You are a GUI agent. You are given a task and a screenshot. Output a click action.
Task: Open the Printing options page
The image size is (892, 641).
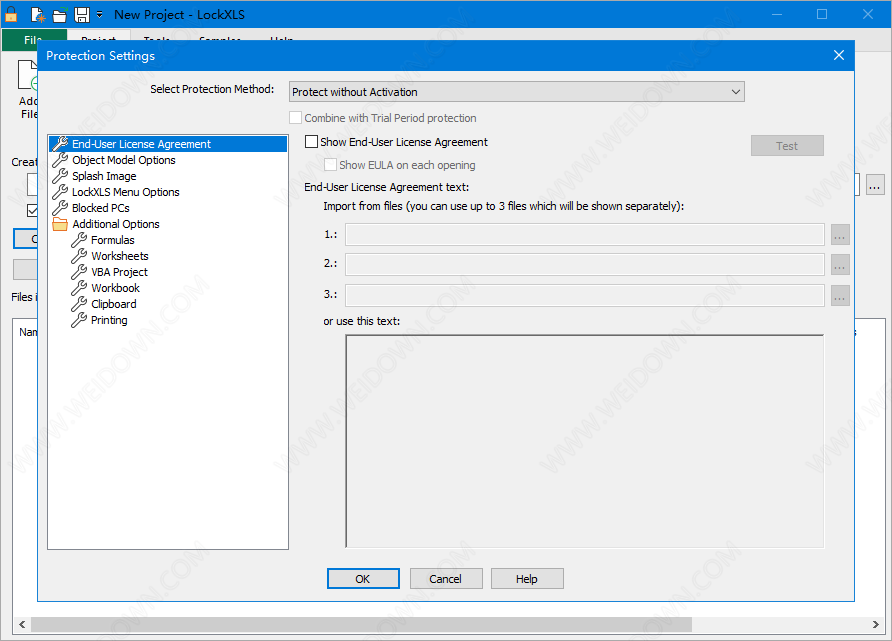tap(109, 320)
